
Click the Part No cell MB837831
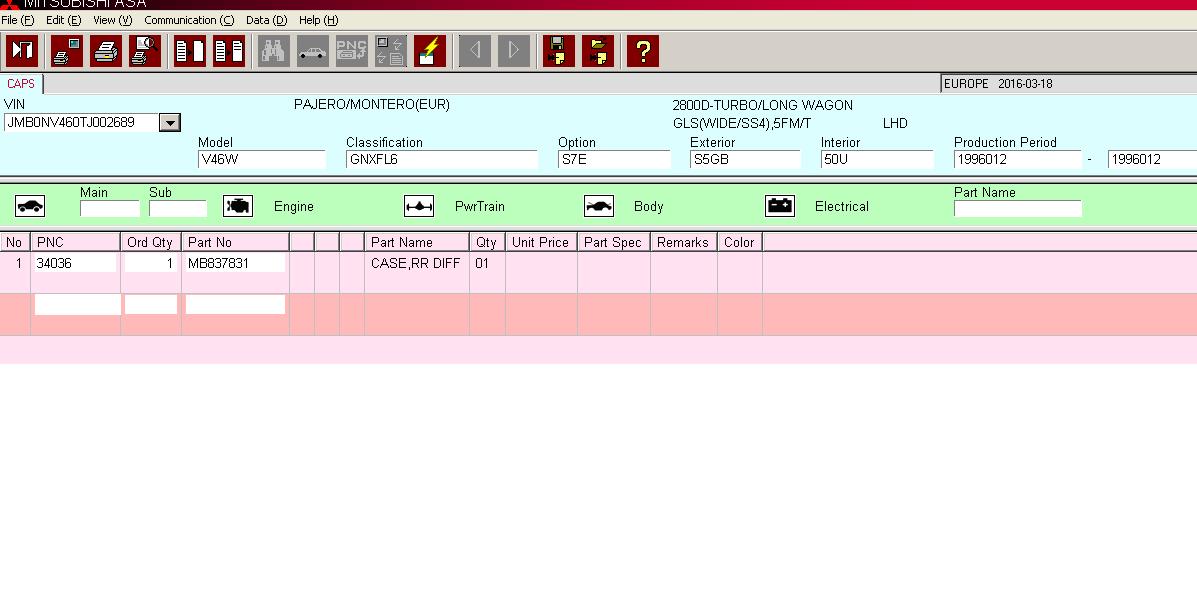pyautogui.click(x=235, y=263)
